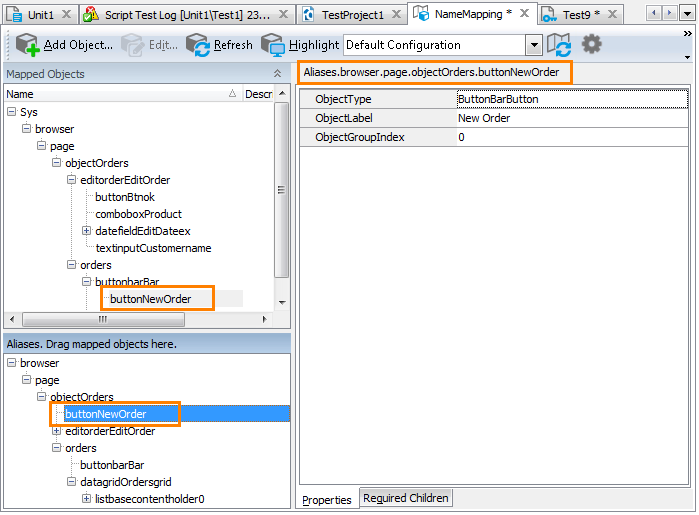Collapse objectOrders in Mapped Objects tree
The width and height of the screenshot is (699, 515).
tap(57, 162)
